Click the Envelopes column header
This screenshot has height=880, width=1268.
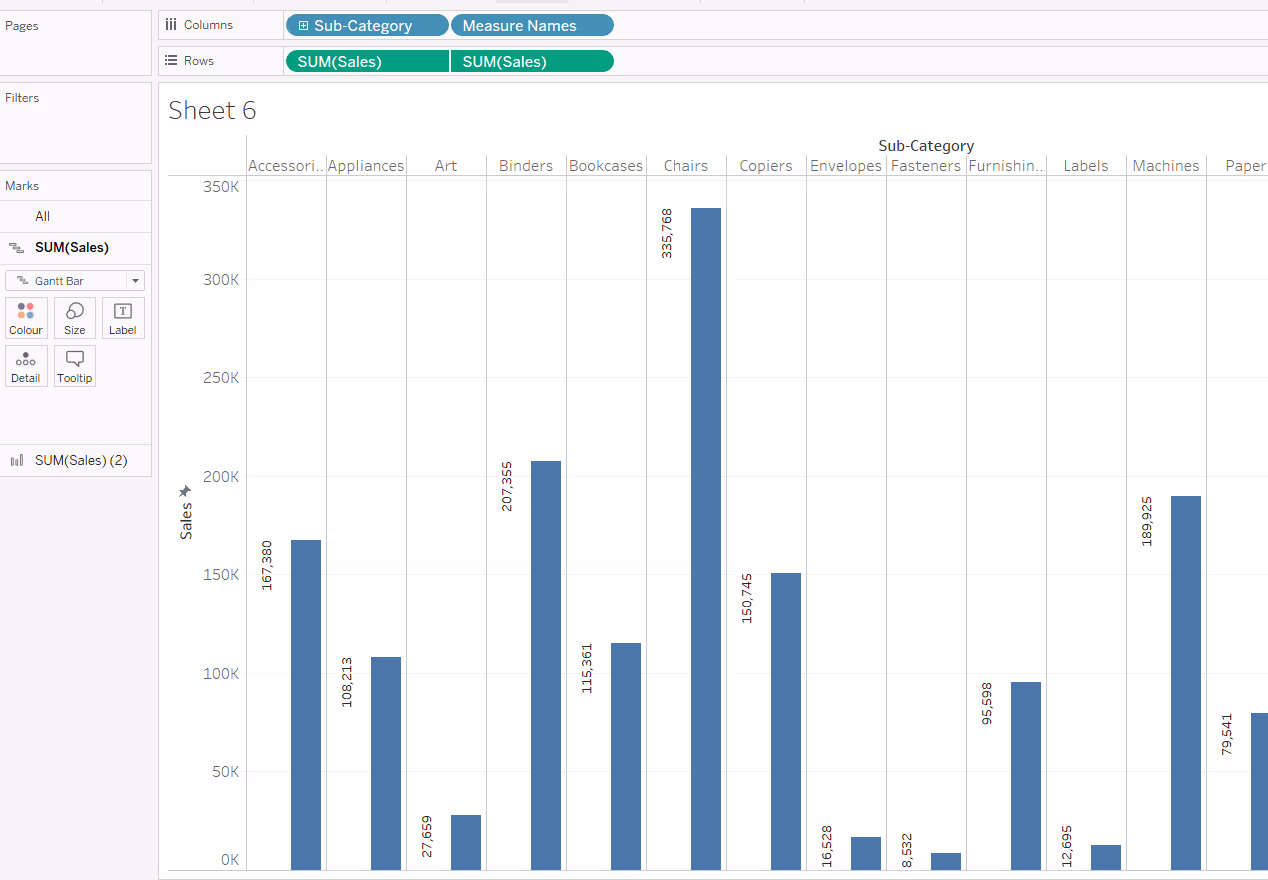[x=846, y=166]
